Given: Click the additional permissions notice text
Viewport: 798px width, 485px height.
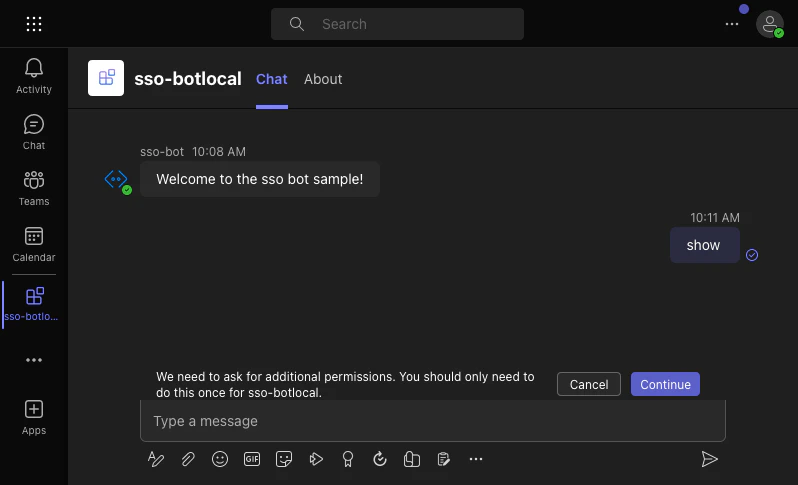Looking at the screenshot, I should [x=345, y=385].
